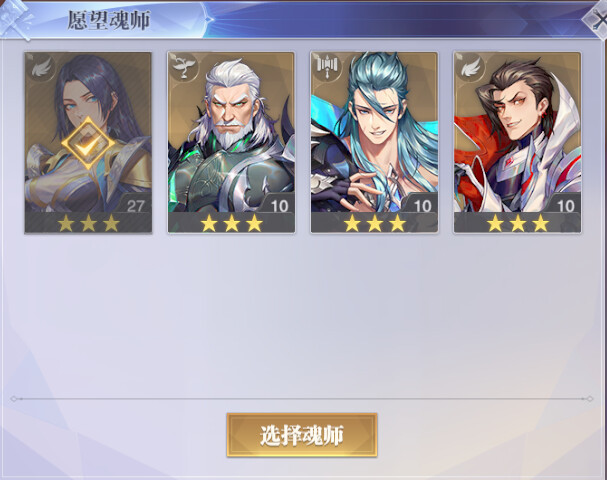Image resolution: width=607 pixels, height=480 pixels.
Task: Select the blue-haired soul master card
Action: click(374, 143)
